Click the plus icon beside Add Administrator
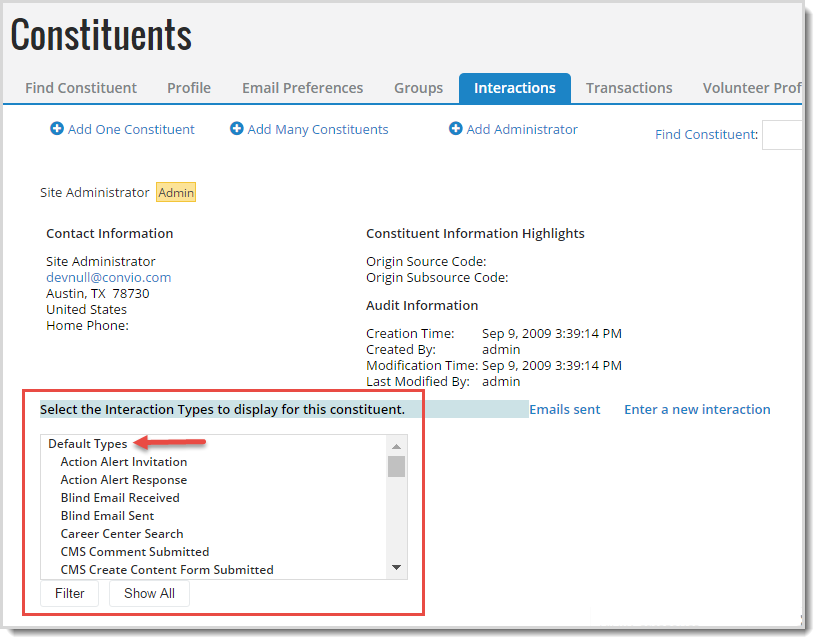 [x=456, y=129]
